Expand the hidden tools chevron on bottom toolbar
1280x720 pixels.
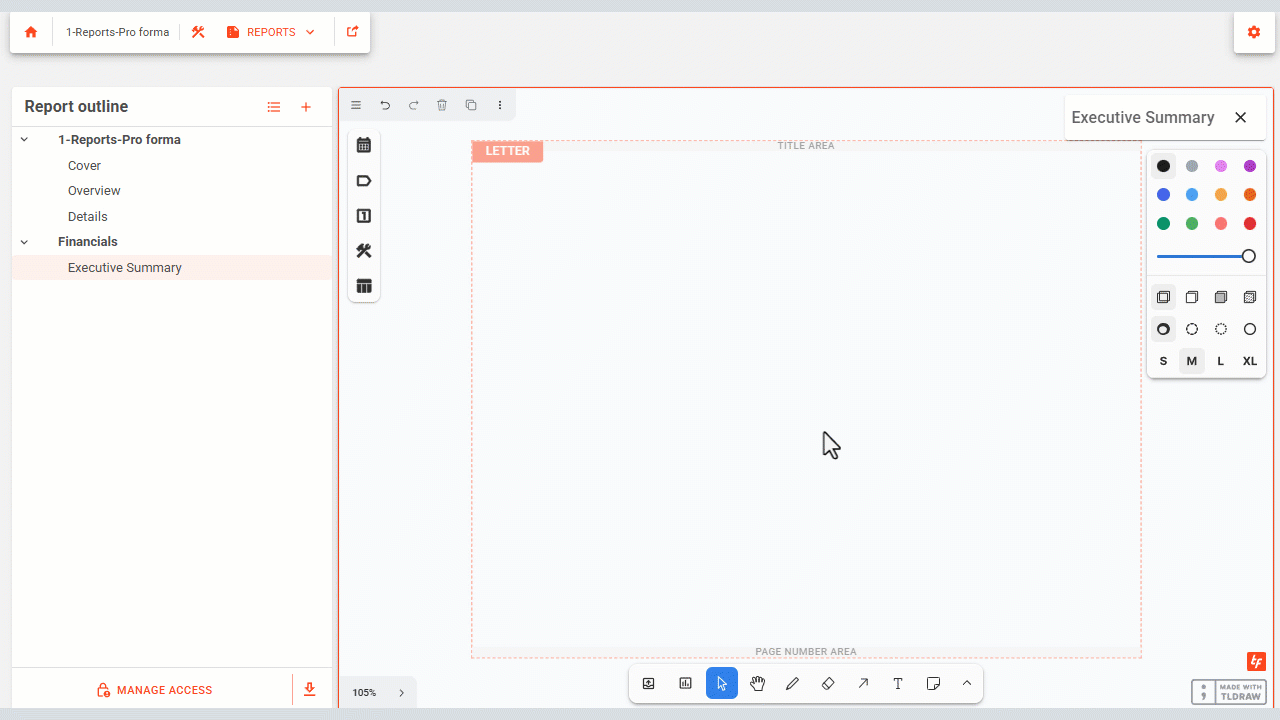pos(966,683)
